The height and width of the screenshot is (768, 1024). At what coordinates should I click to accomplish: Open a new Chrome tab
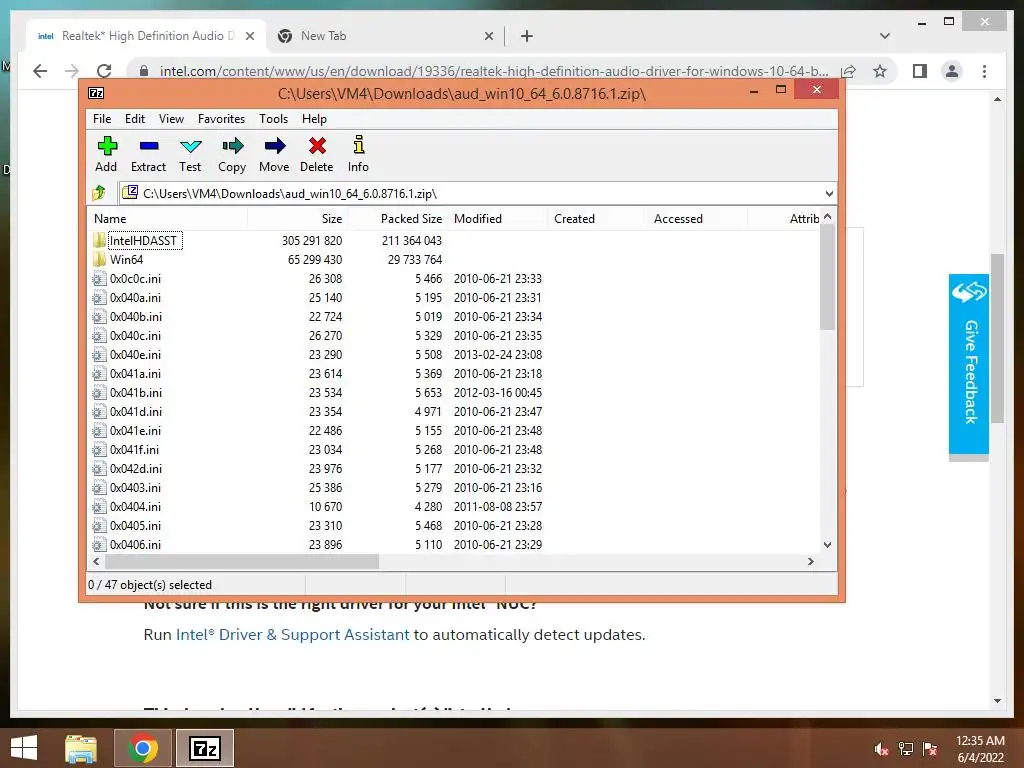tap(527, 36)
